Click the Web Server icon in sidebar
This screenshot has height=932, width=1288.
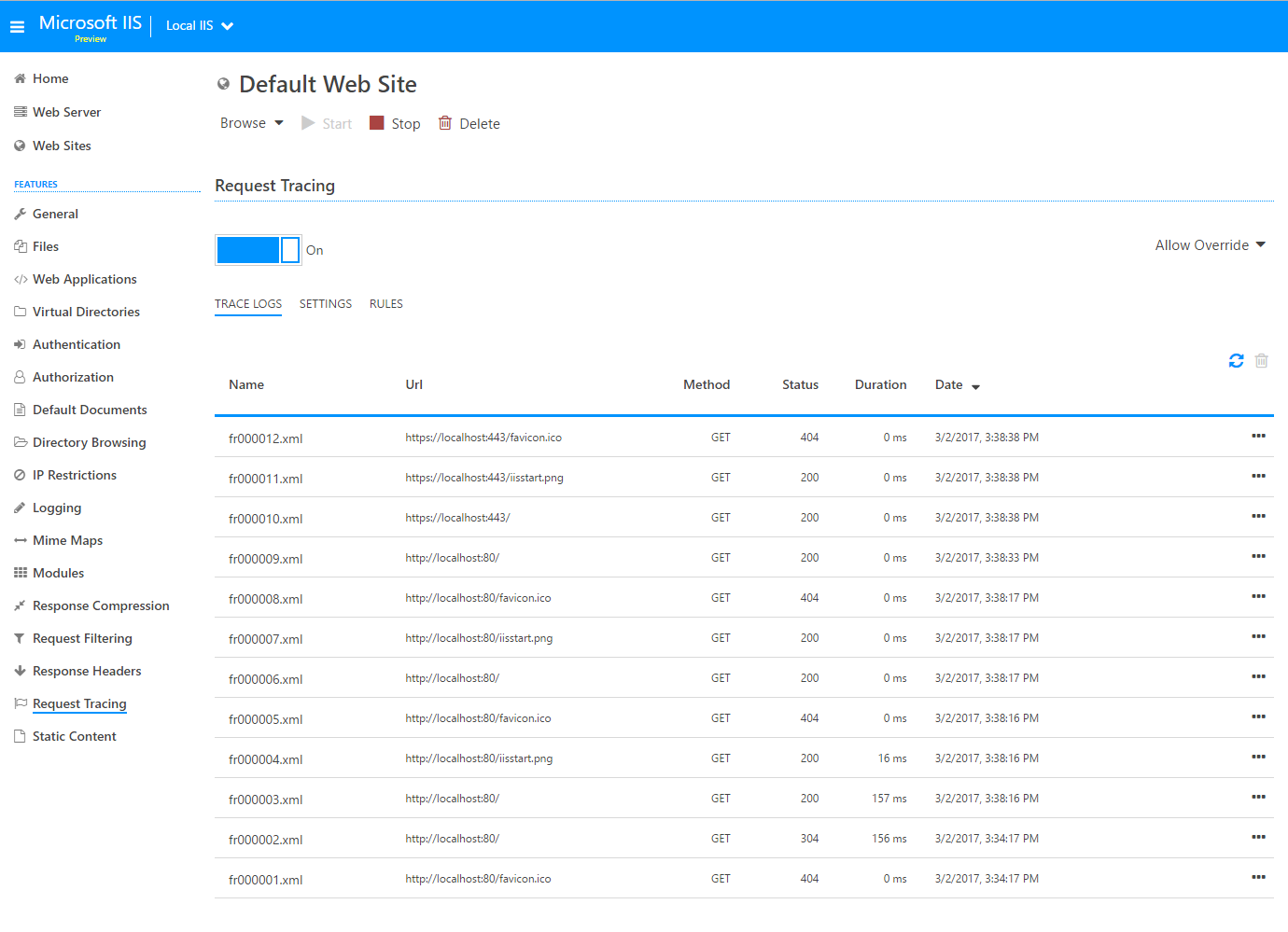tap(20, 112)
